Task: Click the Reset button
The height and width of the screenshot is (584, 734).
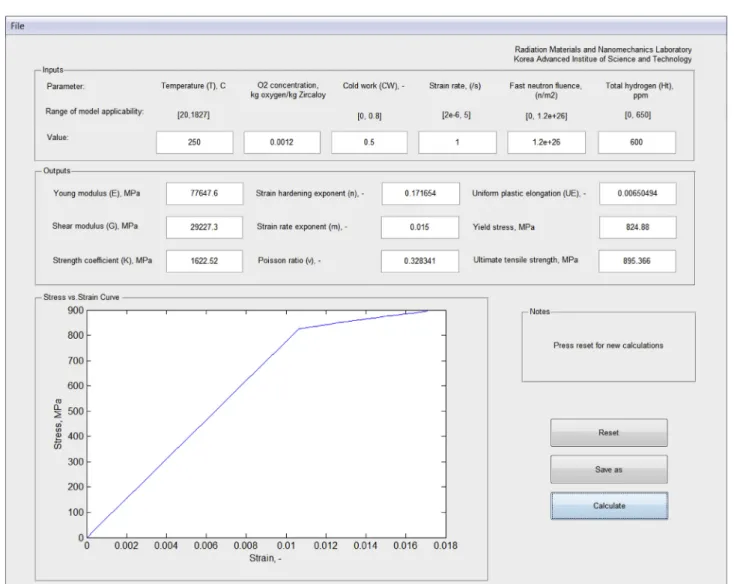Action: point(609,433)
